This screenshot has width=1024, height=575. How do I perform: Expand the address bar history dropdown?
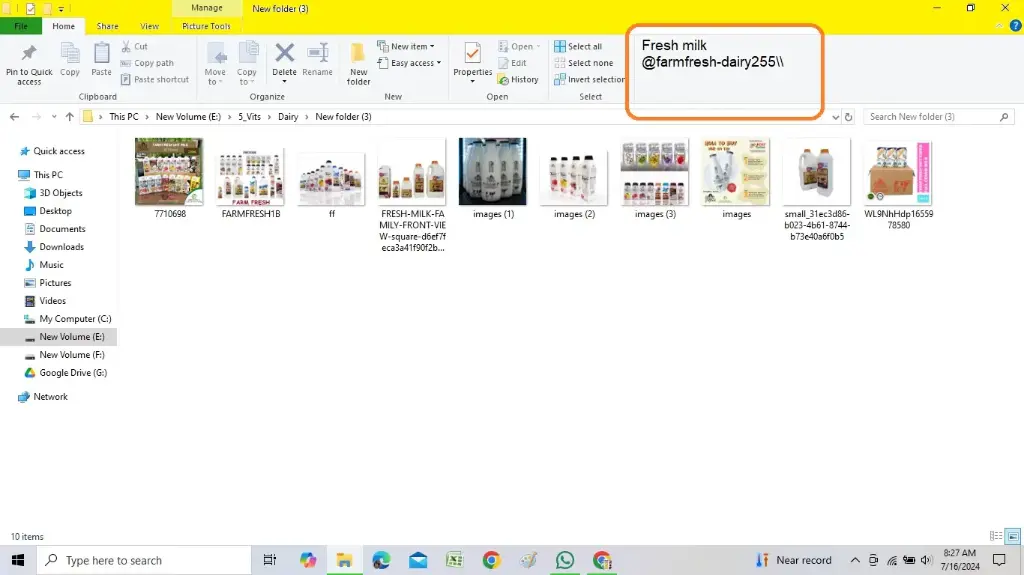[835, 117]
